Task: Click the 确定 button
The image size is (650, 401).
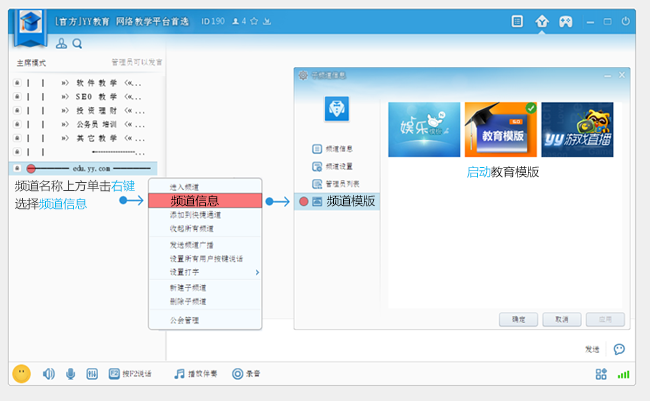Action: tap(518, 319)
